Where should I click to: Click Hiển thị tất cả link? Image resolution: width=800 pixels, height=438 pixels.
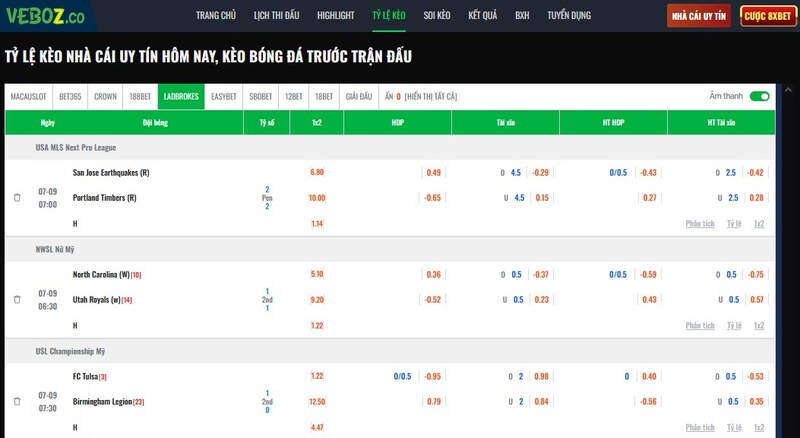coord(431,96)
